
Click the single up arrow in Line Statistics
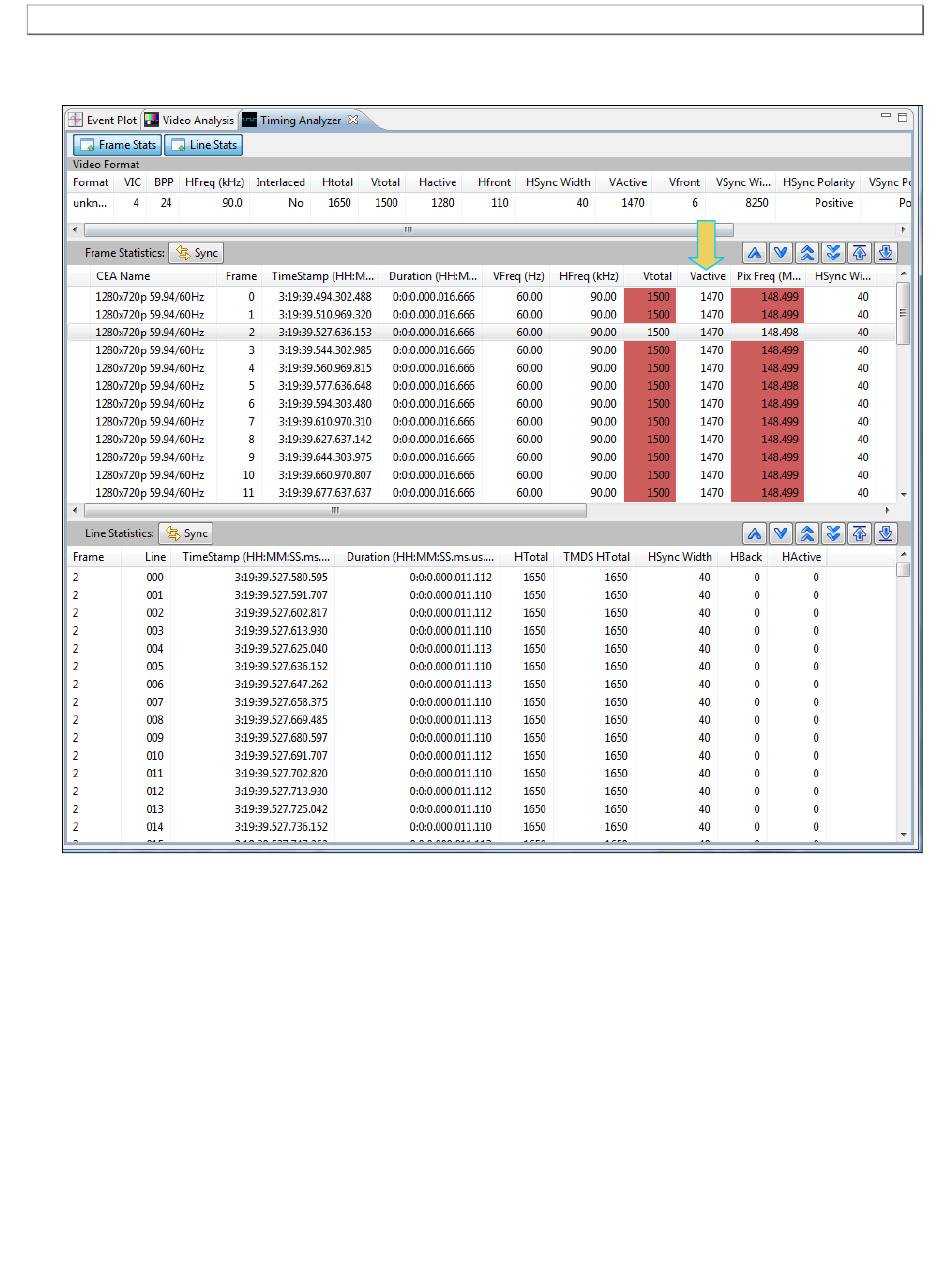tap(755, 534)
